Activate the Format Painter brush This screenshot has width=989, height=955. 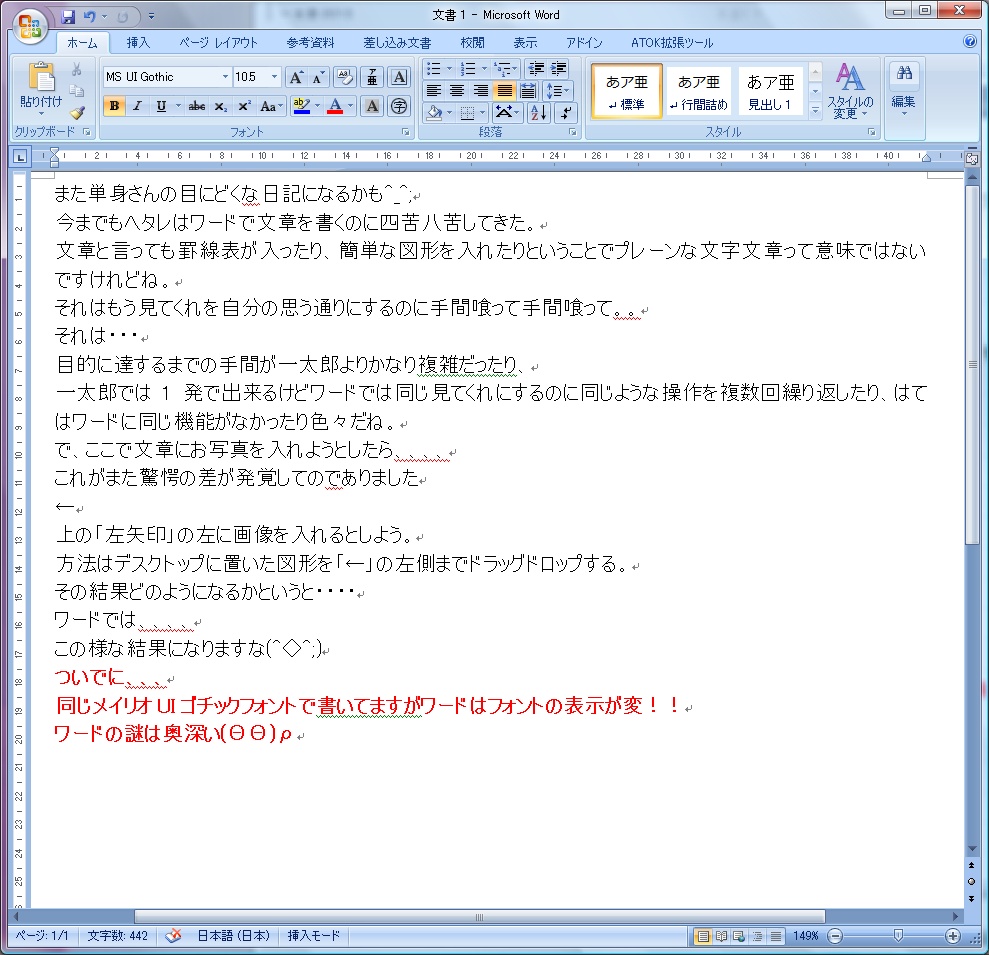coord(77,113)
